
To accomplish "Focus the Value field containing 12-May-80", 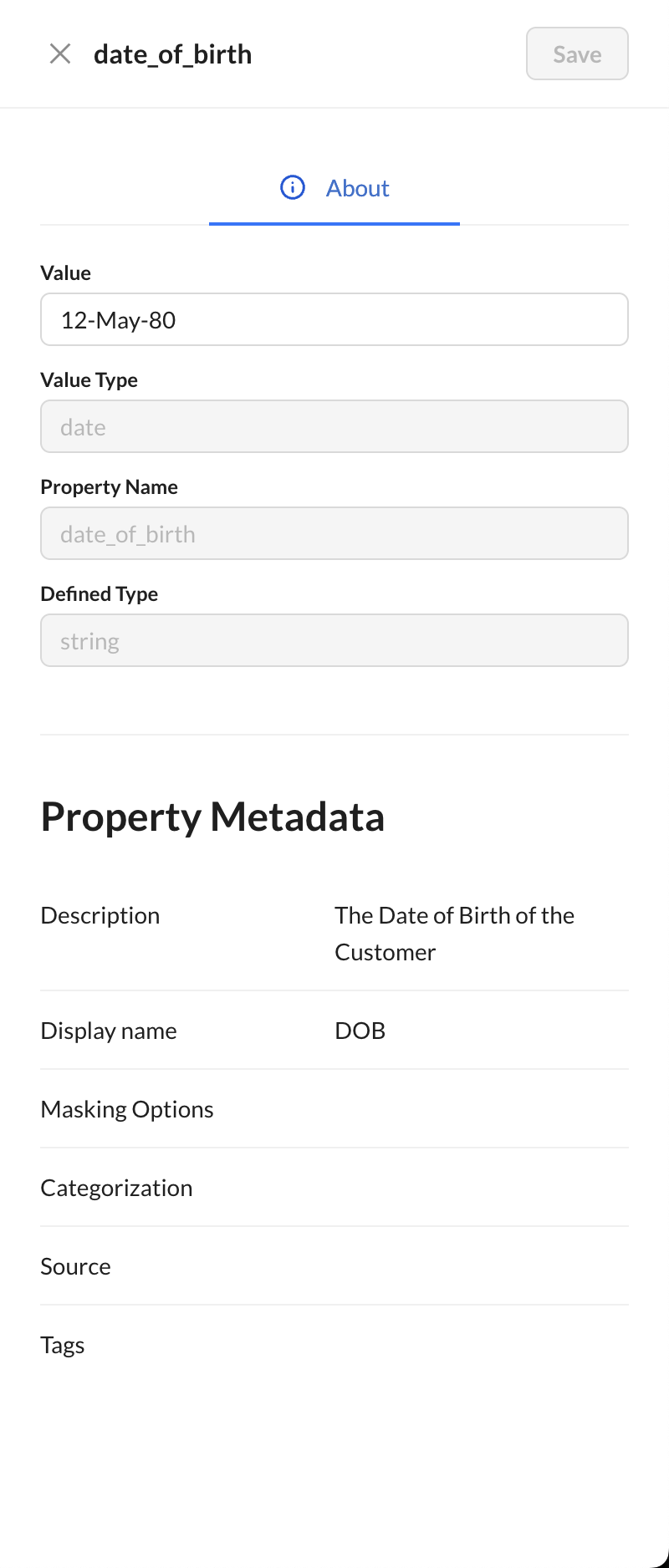I will 334,320.
